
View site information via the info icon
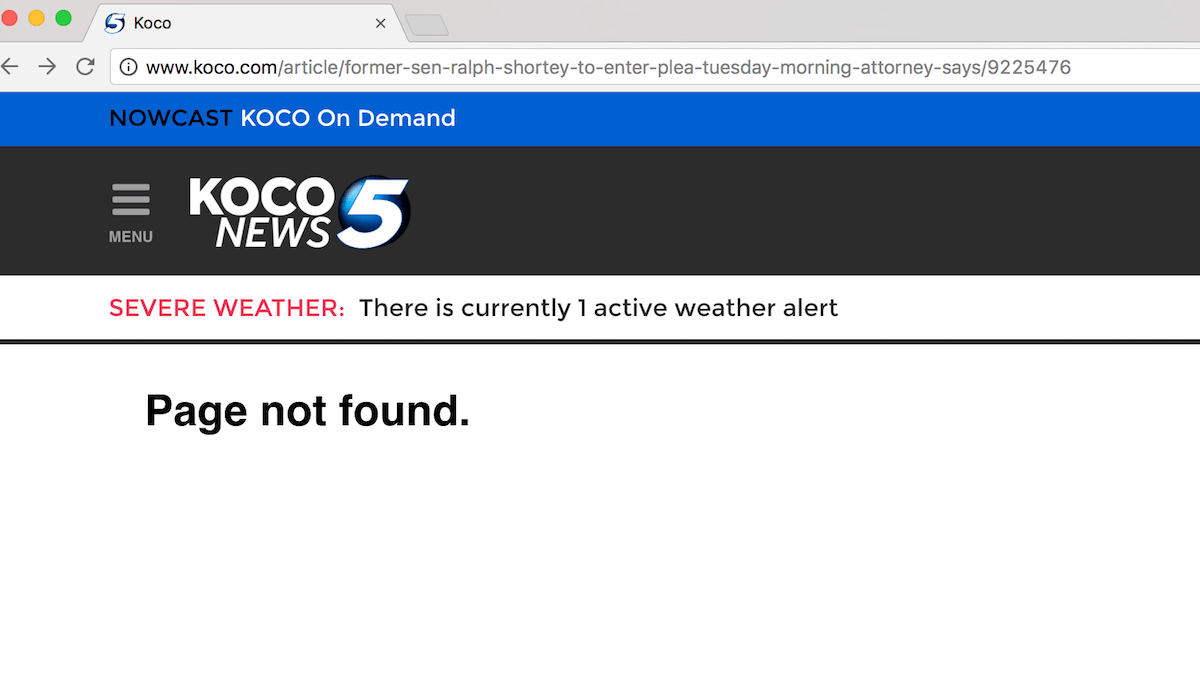pyautogui.click(x=128, y=67)
